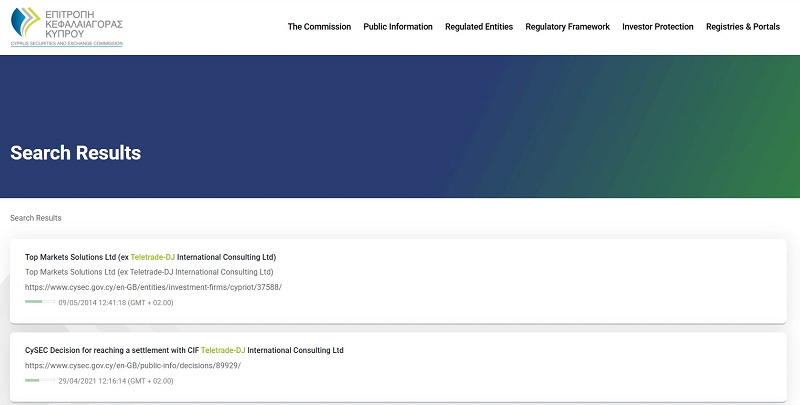
Task: Open the Public Information menu
Action: coord(398,27)
